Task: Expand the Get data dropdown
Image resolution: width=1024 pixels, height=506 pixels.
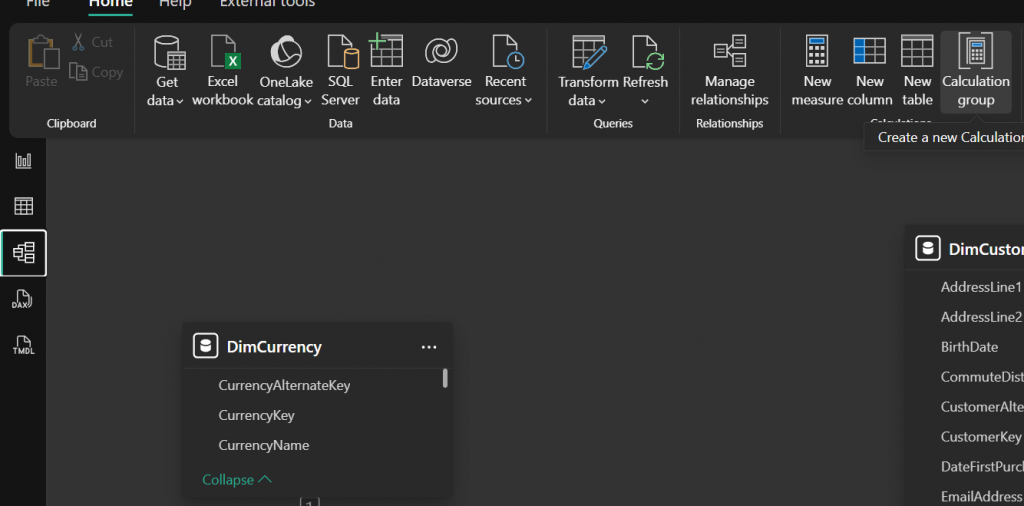Action: tap(167, 100)
